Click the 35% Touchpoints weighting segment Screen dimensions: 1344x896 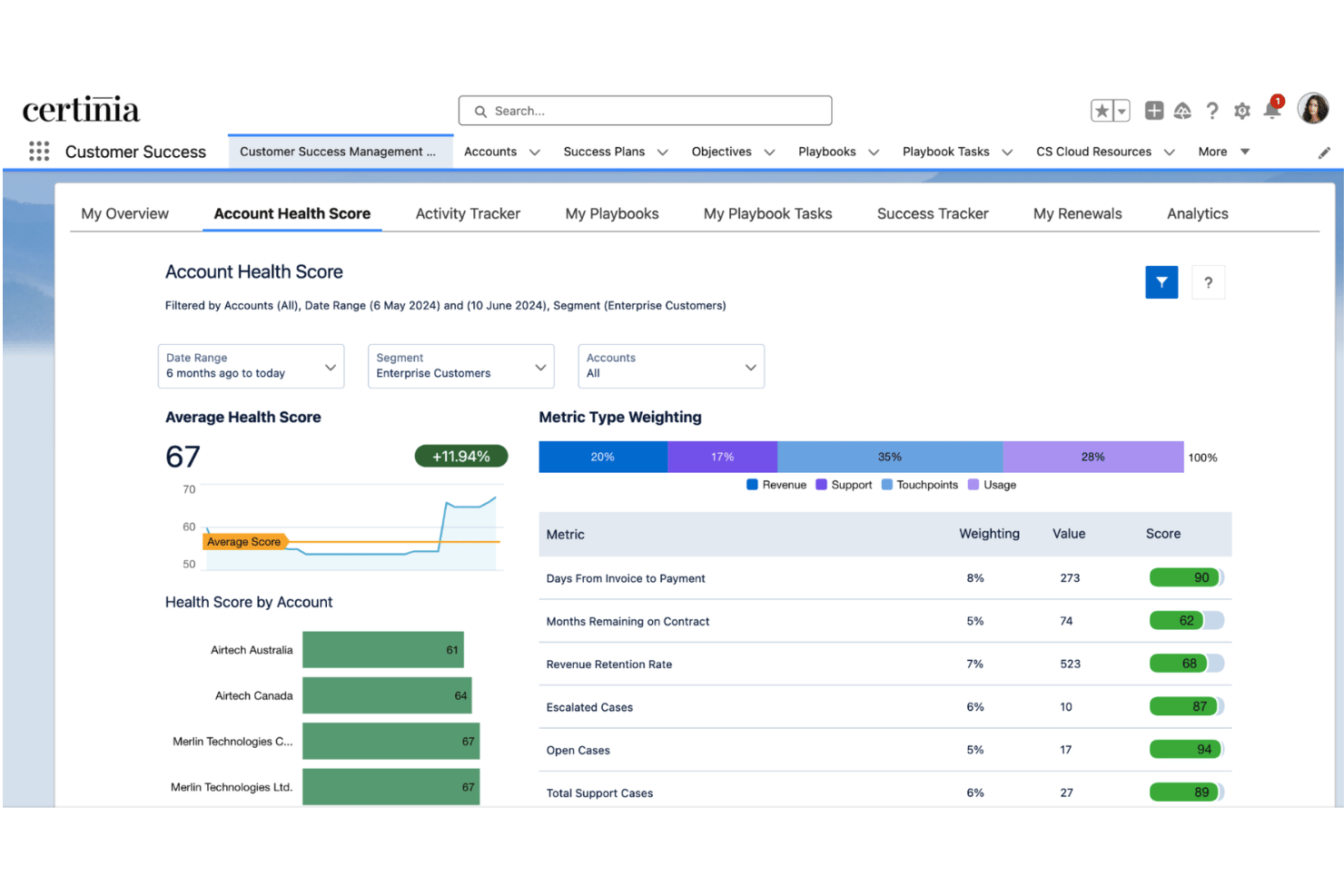890,457
